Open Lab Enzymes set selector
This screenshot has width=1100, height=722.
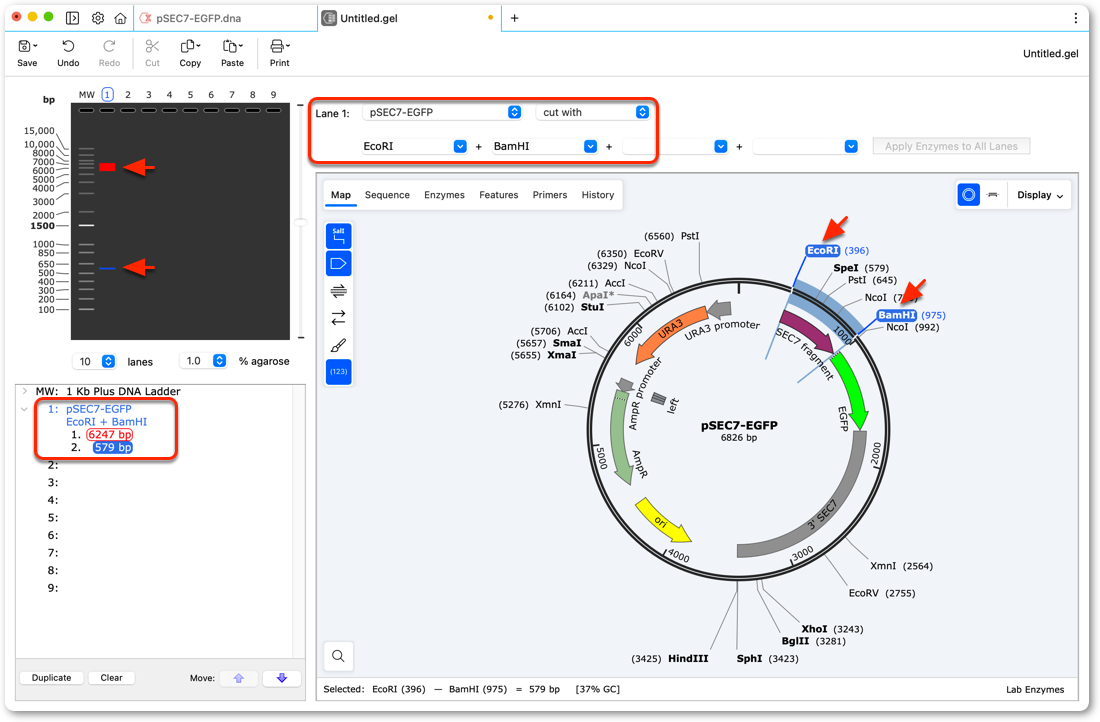pyautogui.click(x=1035, y=690)
